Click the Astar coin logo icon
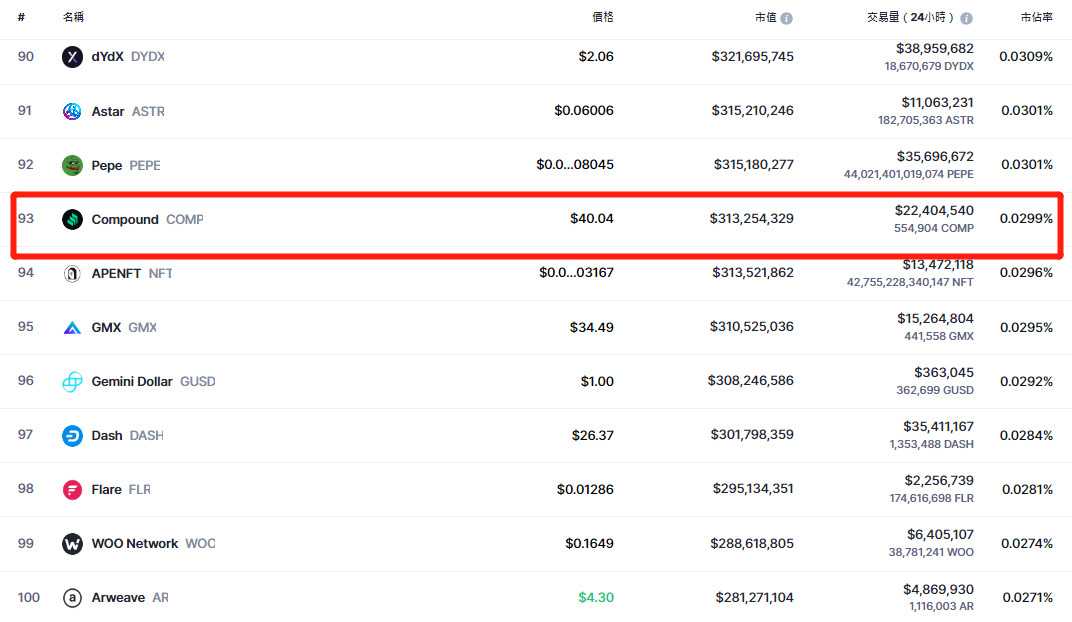 coord(72,111)
